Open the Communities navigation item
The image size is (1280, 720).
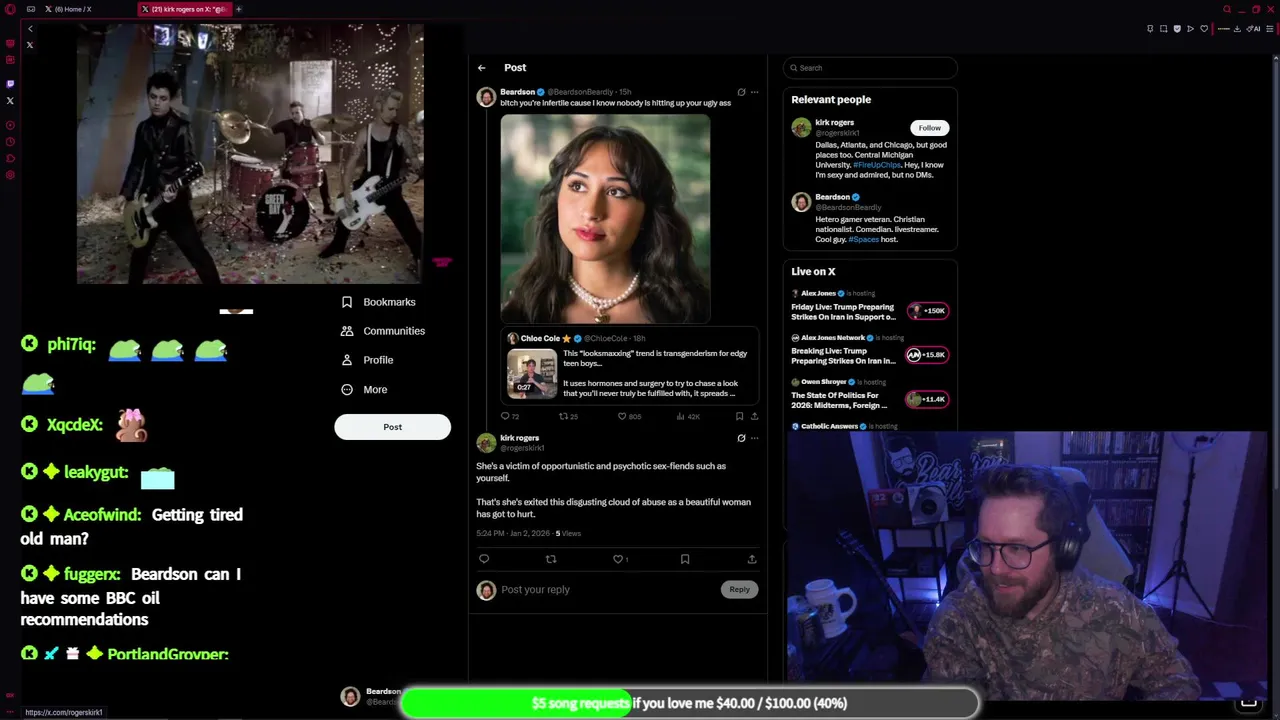(383, 331)
